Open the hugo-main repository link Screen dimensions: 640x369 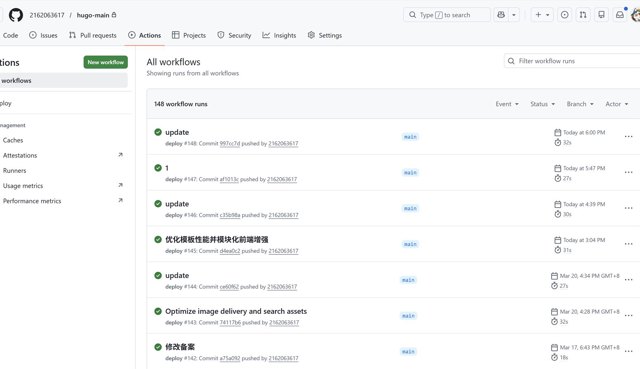click(x=93, y=15)
